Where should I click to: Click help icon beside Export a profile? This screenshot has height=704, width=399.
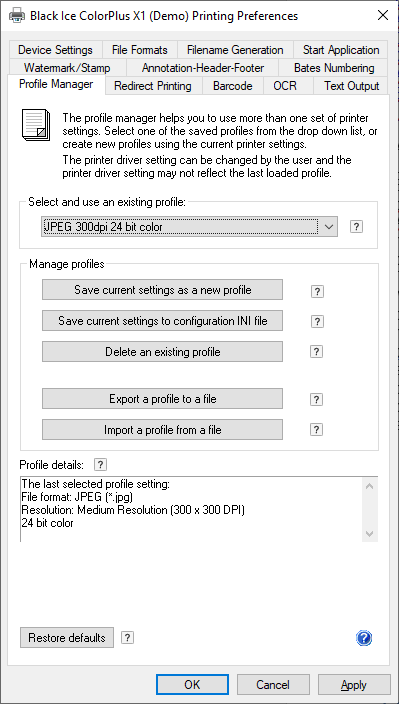(316, 399)
